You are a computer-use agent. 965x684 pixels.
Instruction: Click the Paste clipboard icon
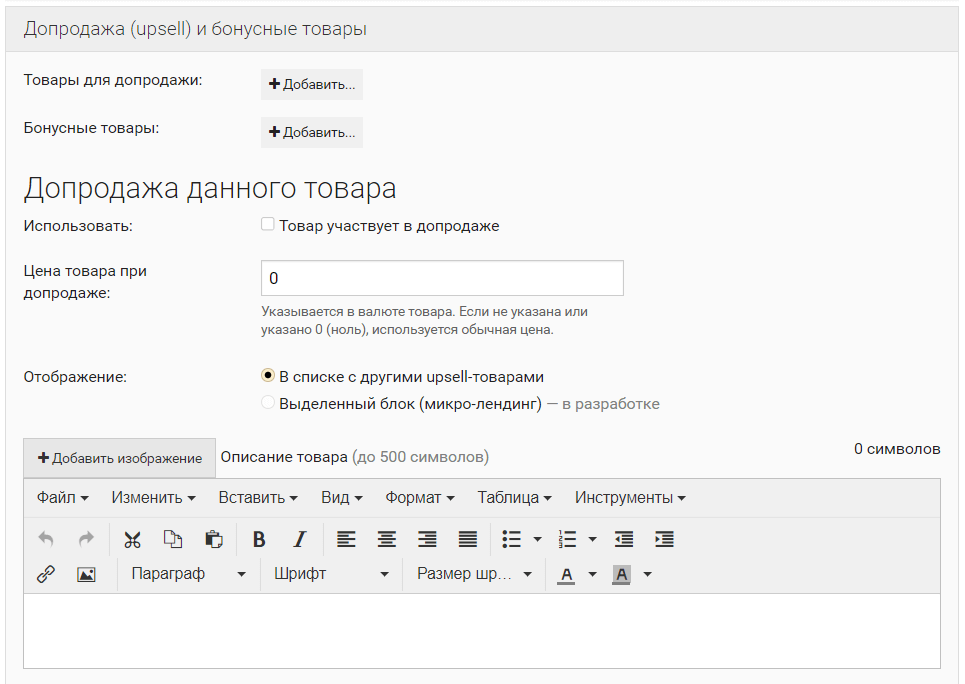213,539
